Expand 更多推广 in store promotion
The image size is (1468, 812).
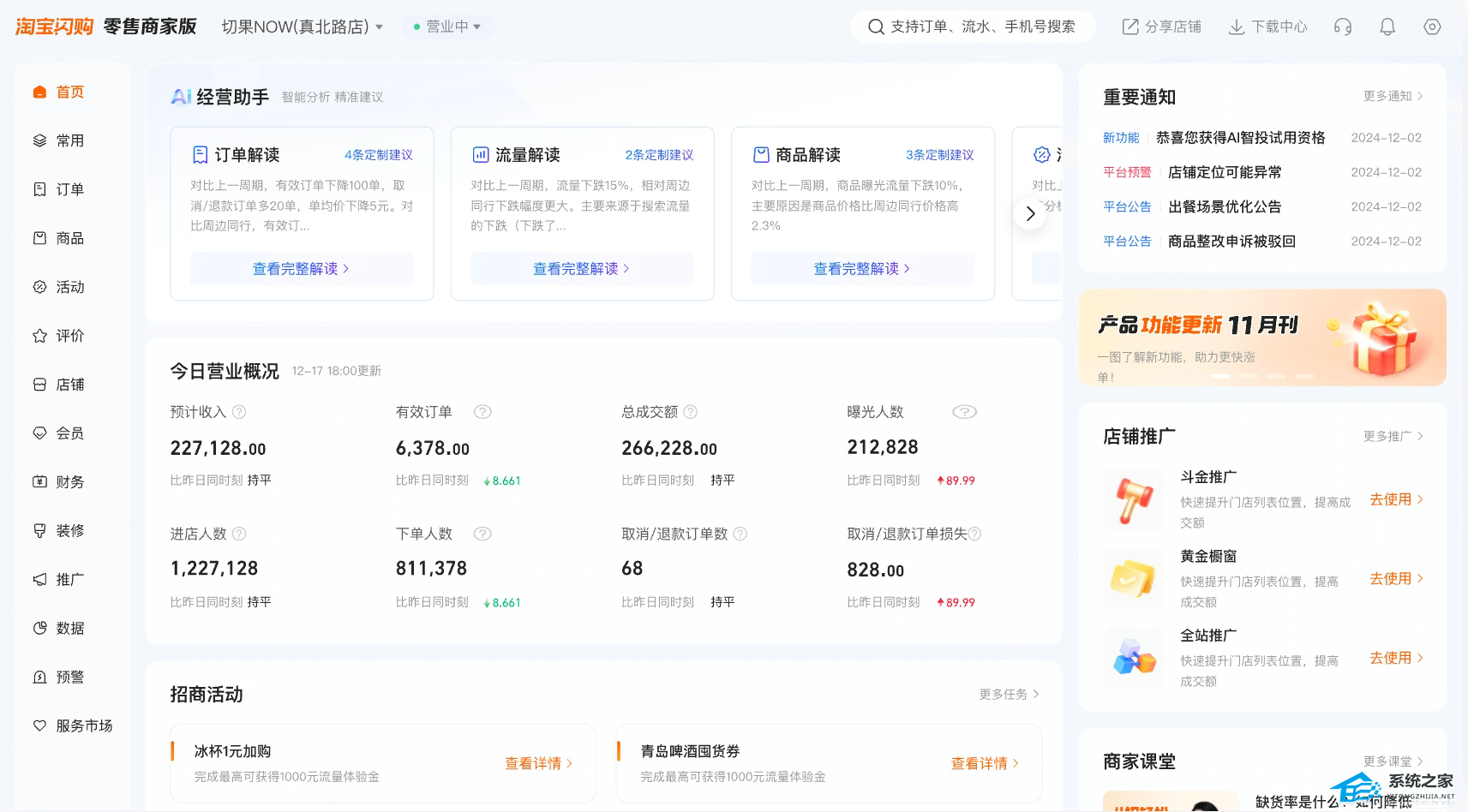click(x=1393, y=436)
